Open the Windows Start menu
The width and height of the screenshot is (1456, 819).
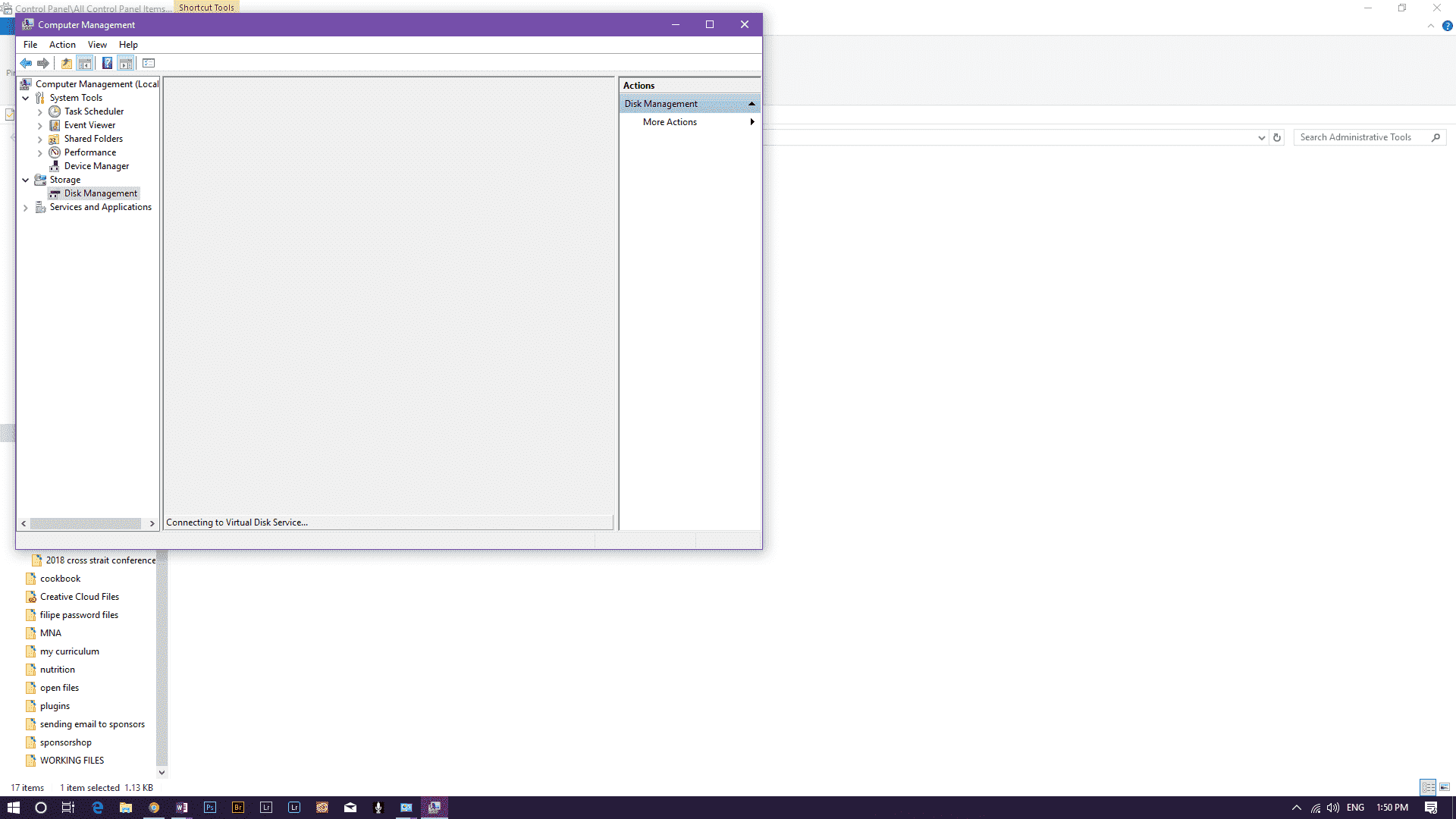click(x=13, y=808)
